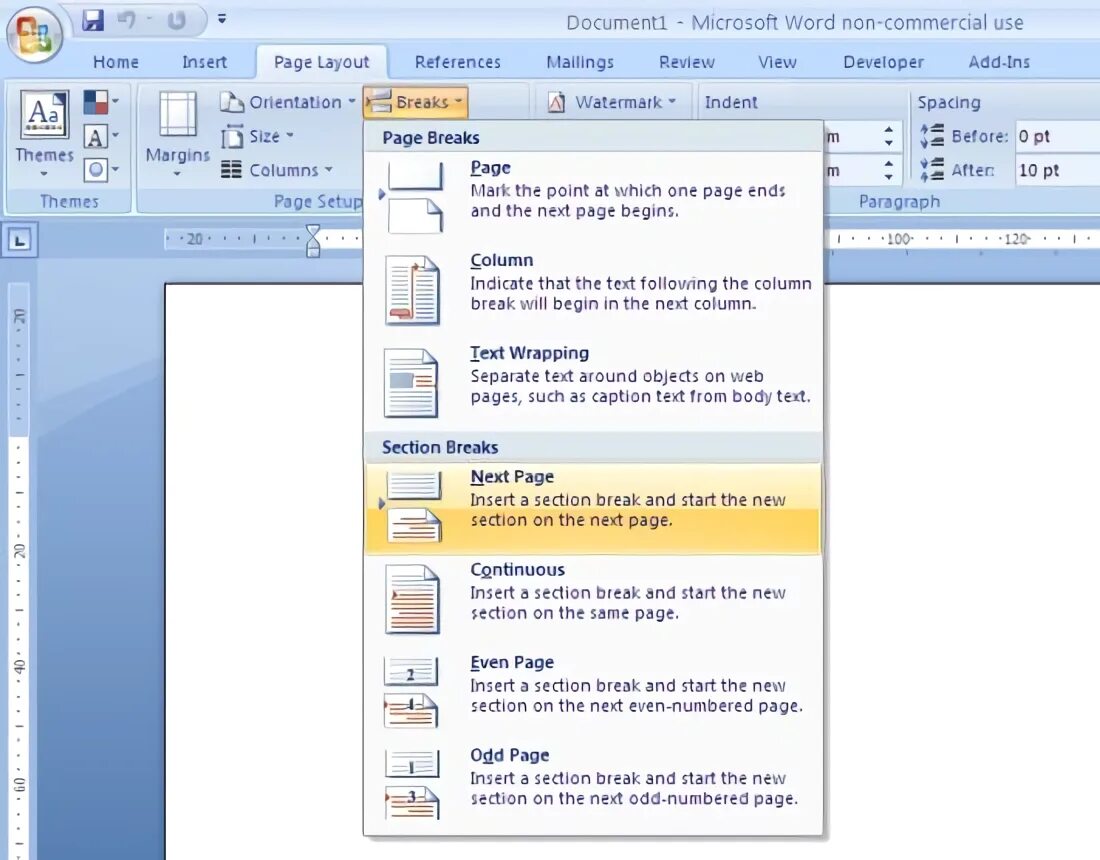Open the Watermark dropdown
The image size is (1100, 860).
pyautogui.click(x=612, y=102)
